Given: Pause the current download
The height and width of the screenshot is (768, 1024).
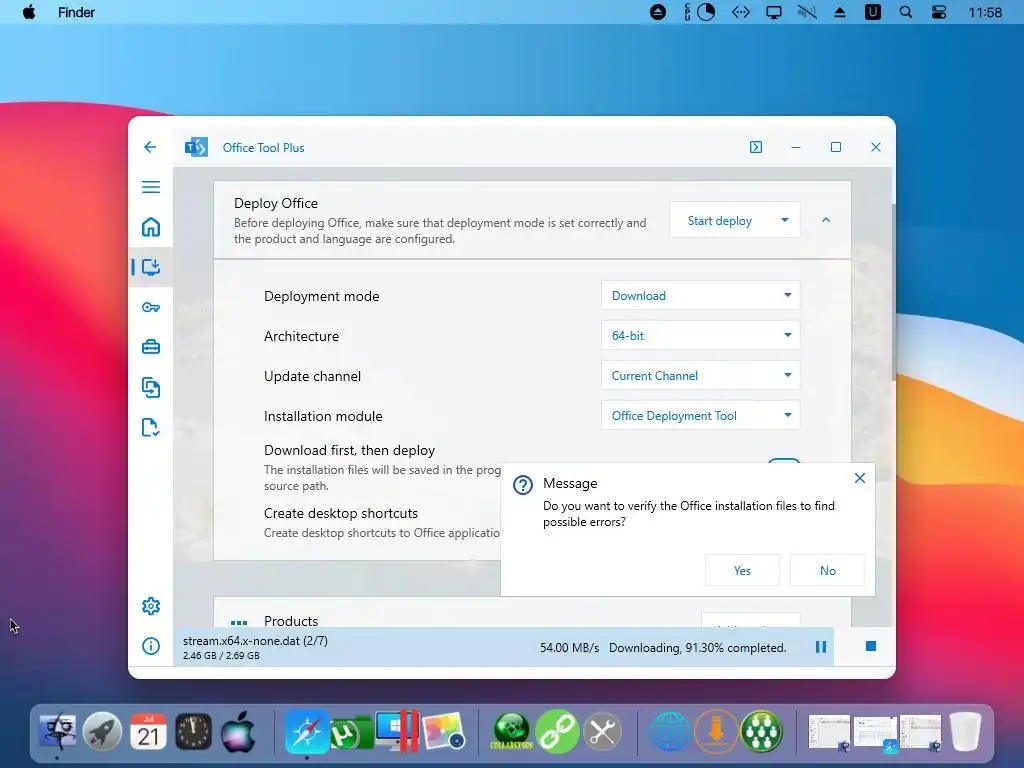Looking at the screenshot, I should point(821,647).
